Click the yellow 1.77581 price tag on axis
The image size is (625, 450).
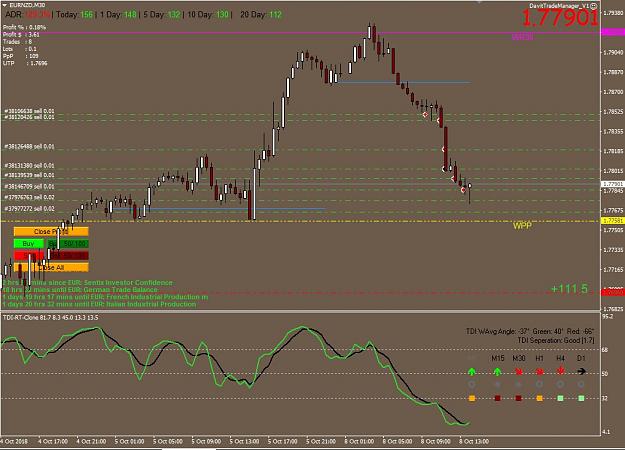click(613, 221)
